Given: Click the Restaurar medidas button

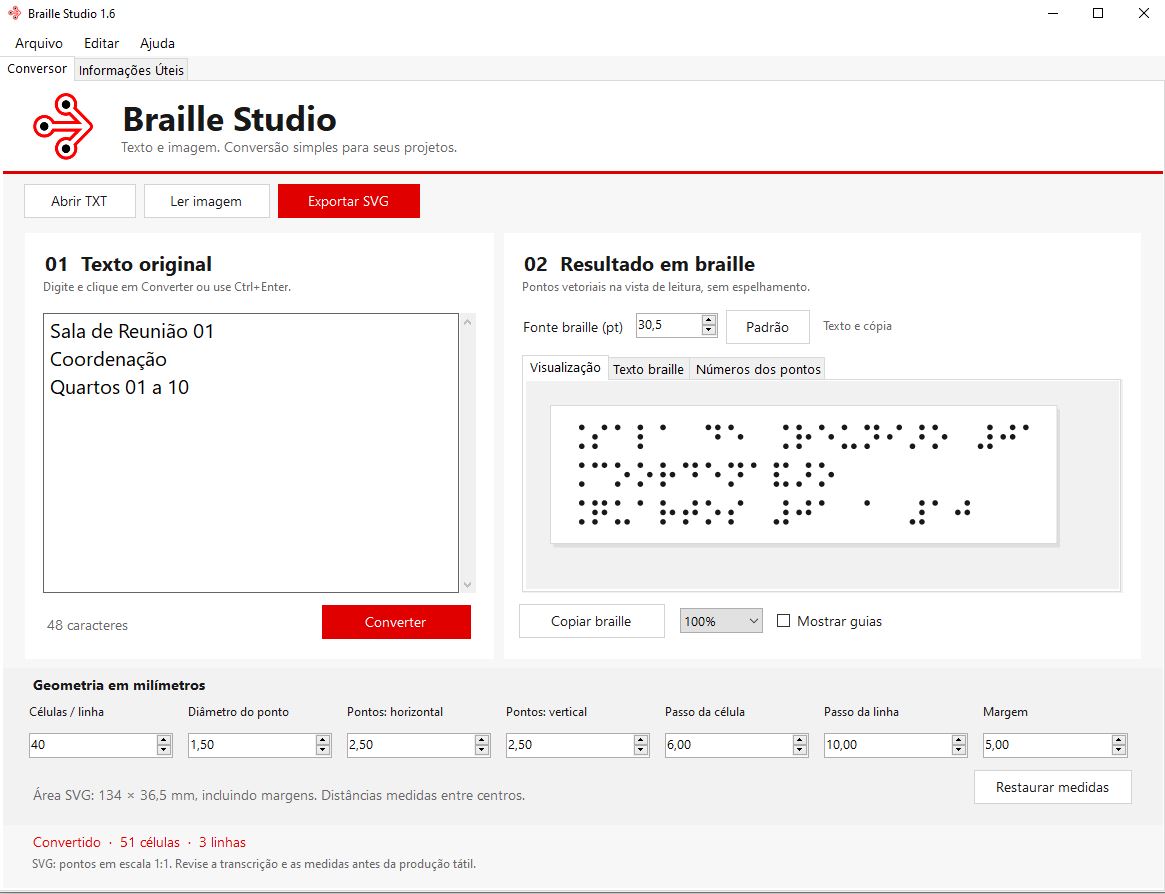Looking at the screenshot, I should 1052,787.
